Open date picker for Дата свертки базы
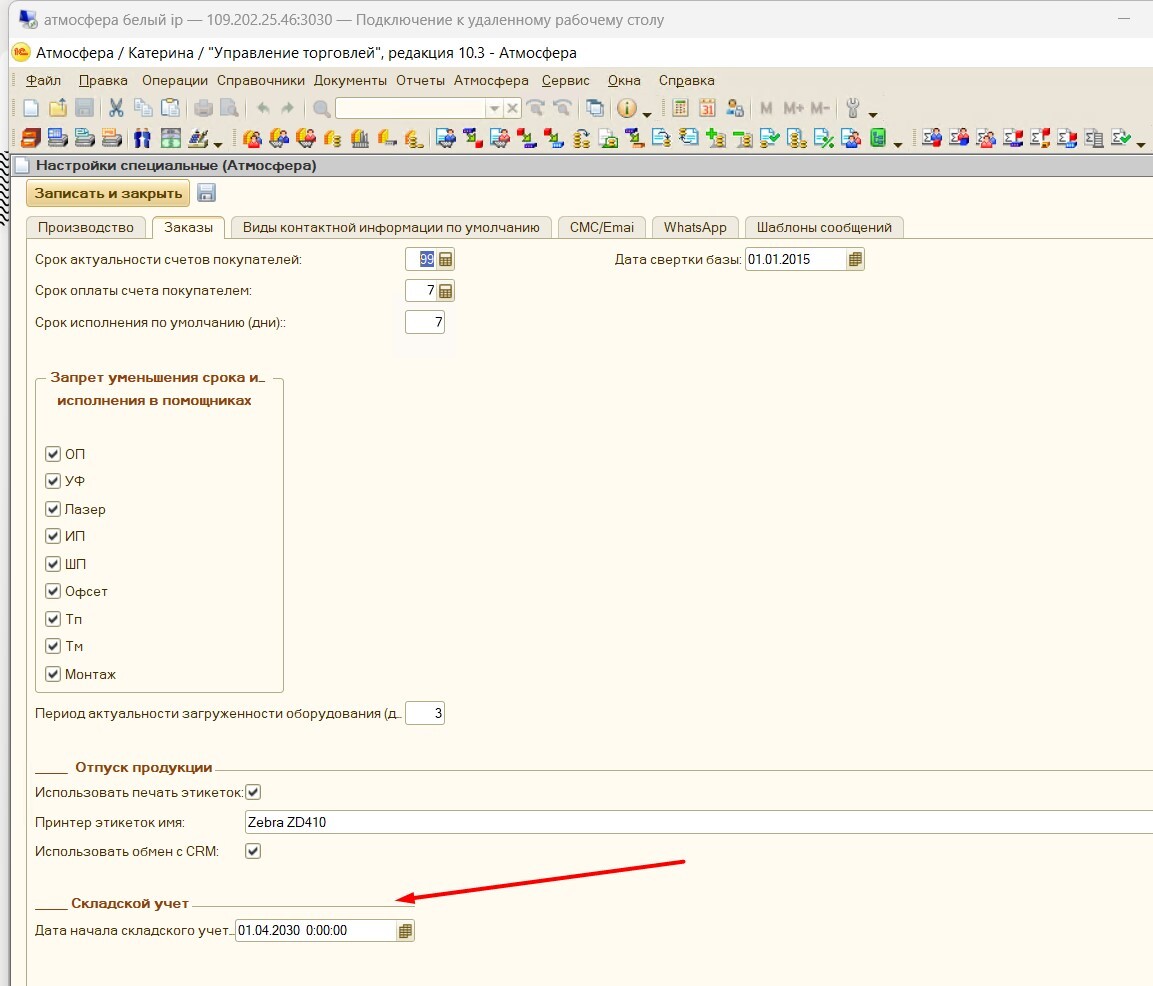 (855, 260)
